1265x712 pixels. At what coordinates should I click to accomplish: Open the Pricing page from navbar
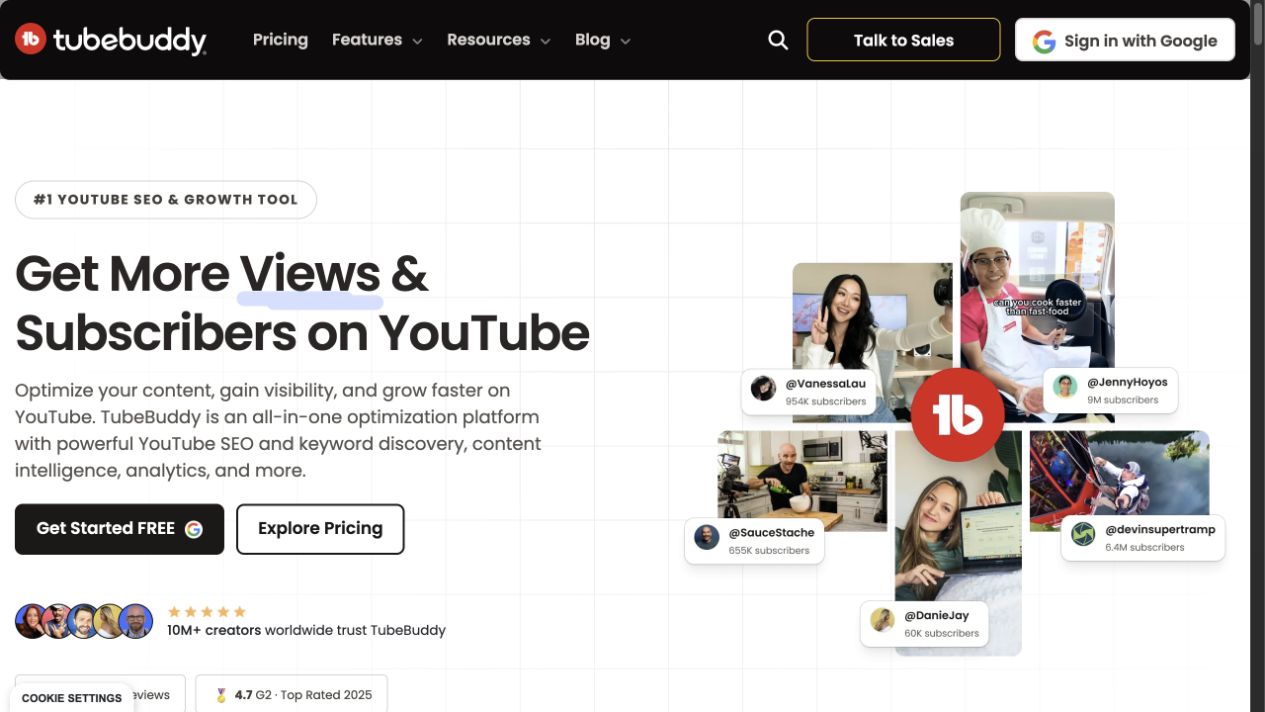coord(280,40)
